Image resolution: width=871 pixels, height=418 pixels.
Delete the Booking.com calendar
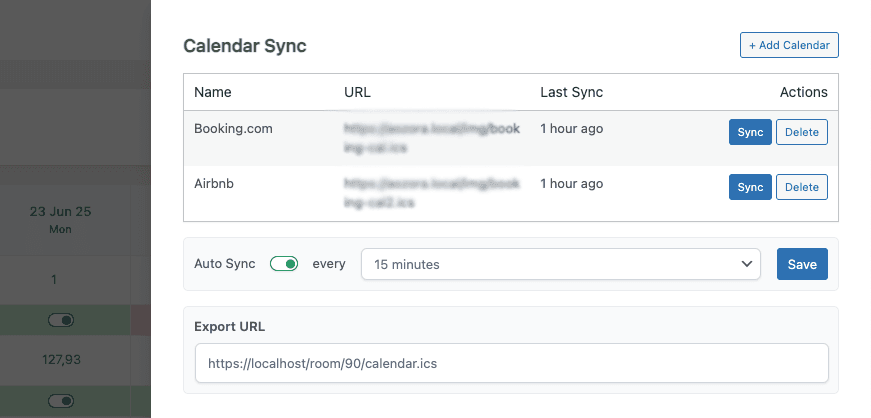coord(801,132)
